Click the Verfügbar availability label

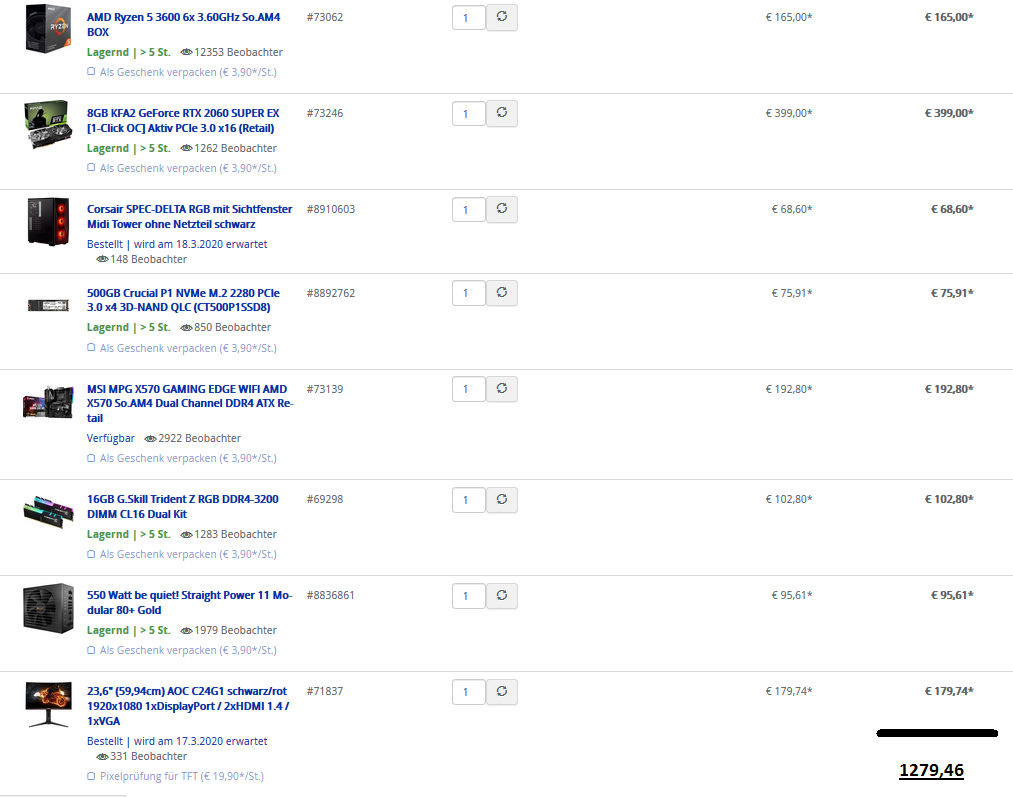(x=110, y=439)
